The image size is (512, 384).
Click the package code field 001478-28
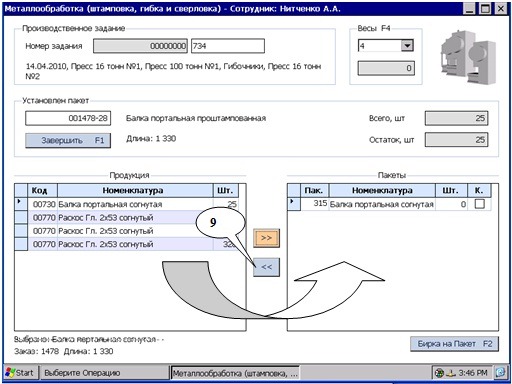click(68, 118)
